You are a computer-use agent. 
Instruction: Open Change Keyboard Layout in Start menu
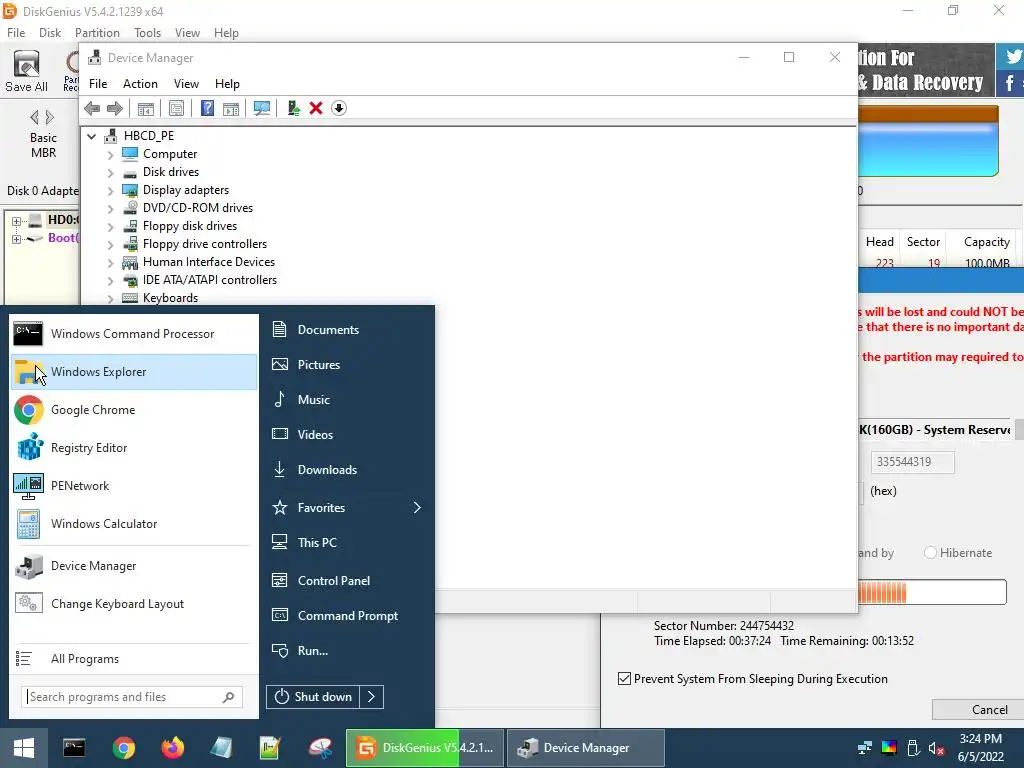135,604
